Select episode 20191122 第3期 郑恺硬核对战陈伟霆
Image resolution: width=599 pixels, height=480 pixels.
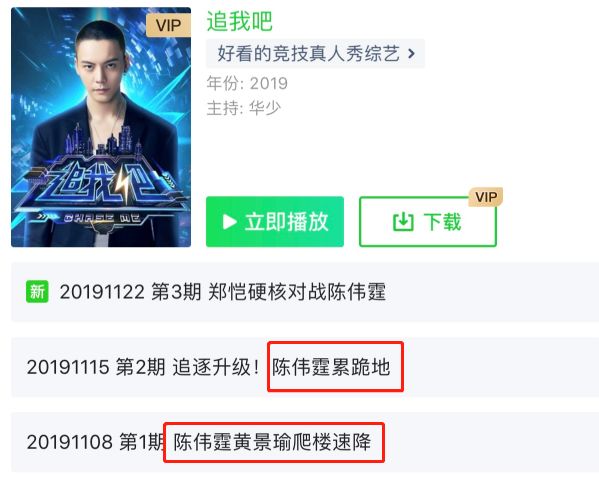pos(305,292)
